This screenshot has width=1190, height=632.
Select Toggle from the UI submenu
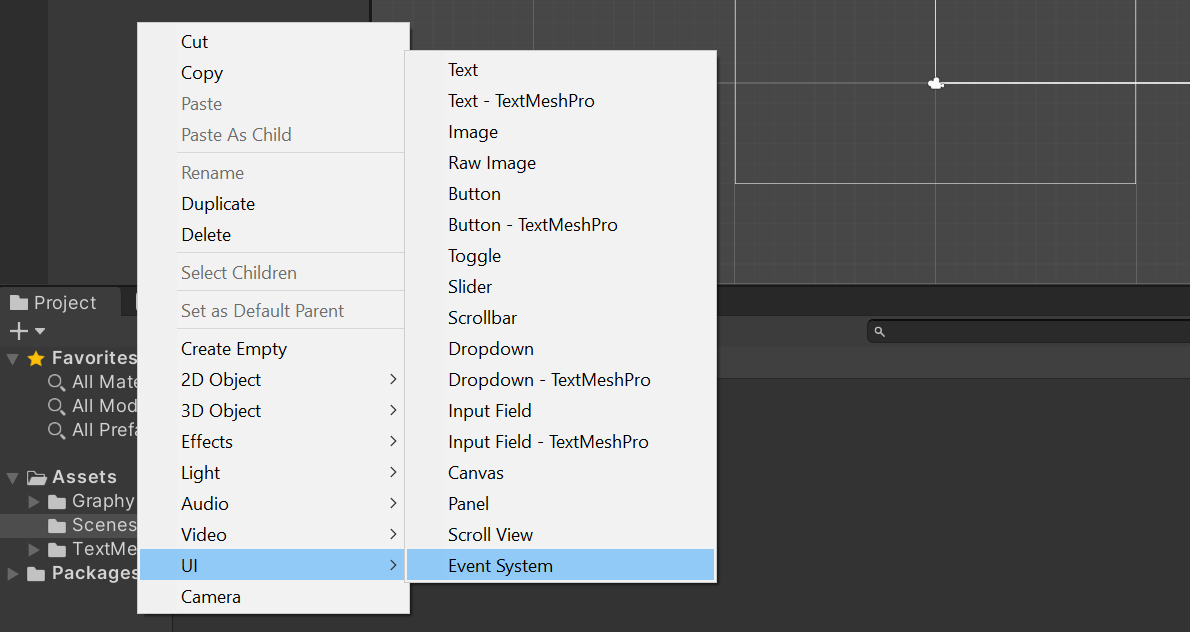click(474, 256)
